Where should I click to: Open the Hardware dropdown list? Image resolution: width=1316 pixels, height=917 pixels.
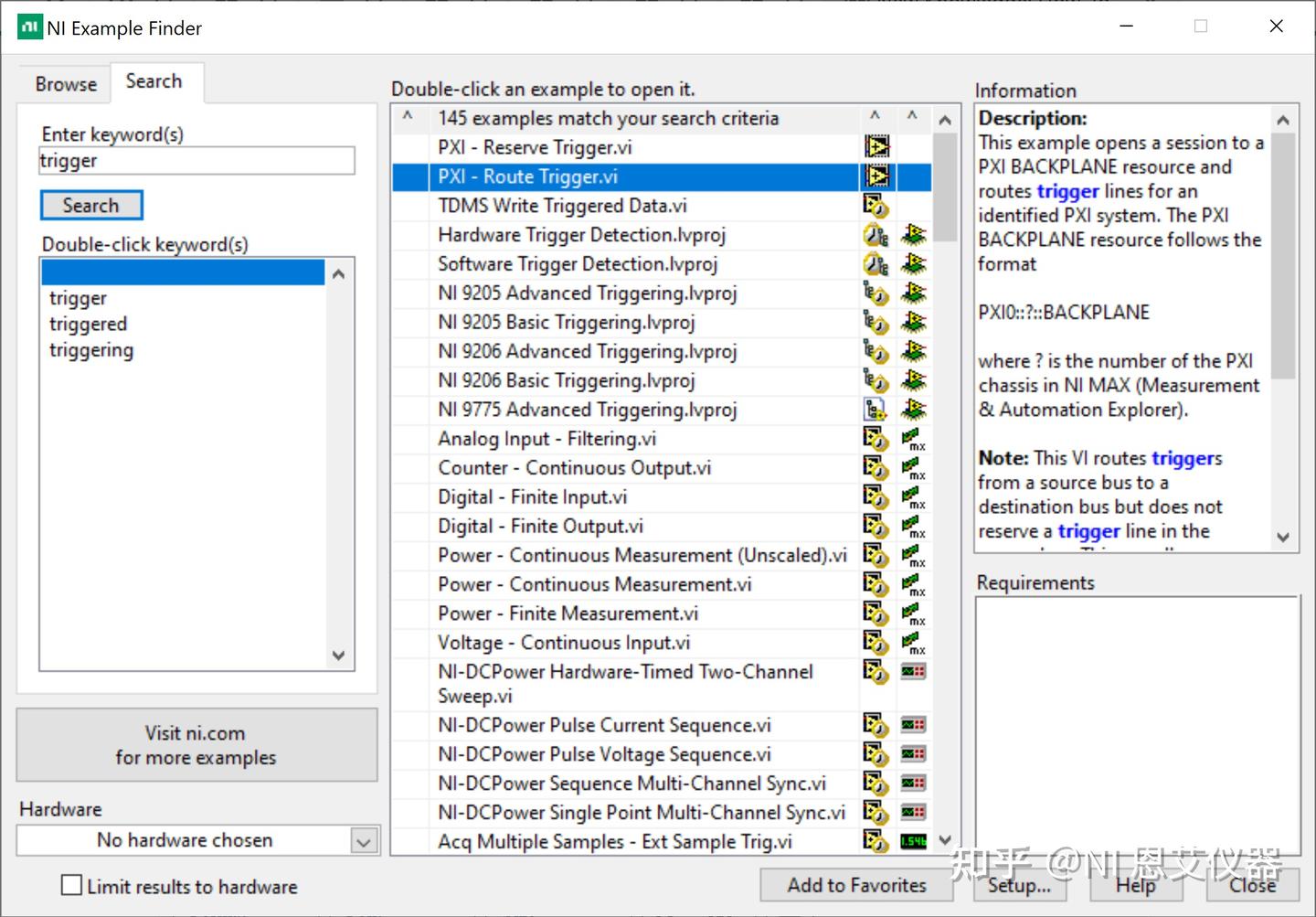tap(364, 841)
